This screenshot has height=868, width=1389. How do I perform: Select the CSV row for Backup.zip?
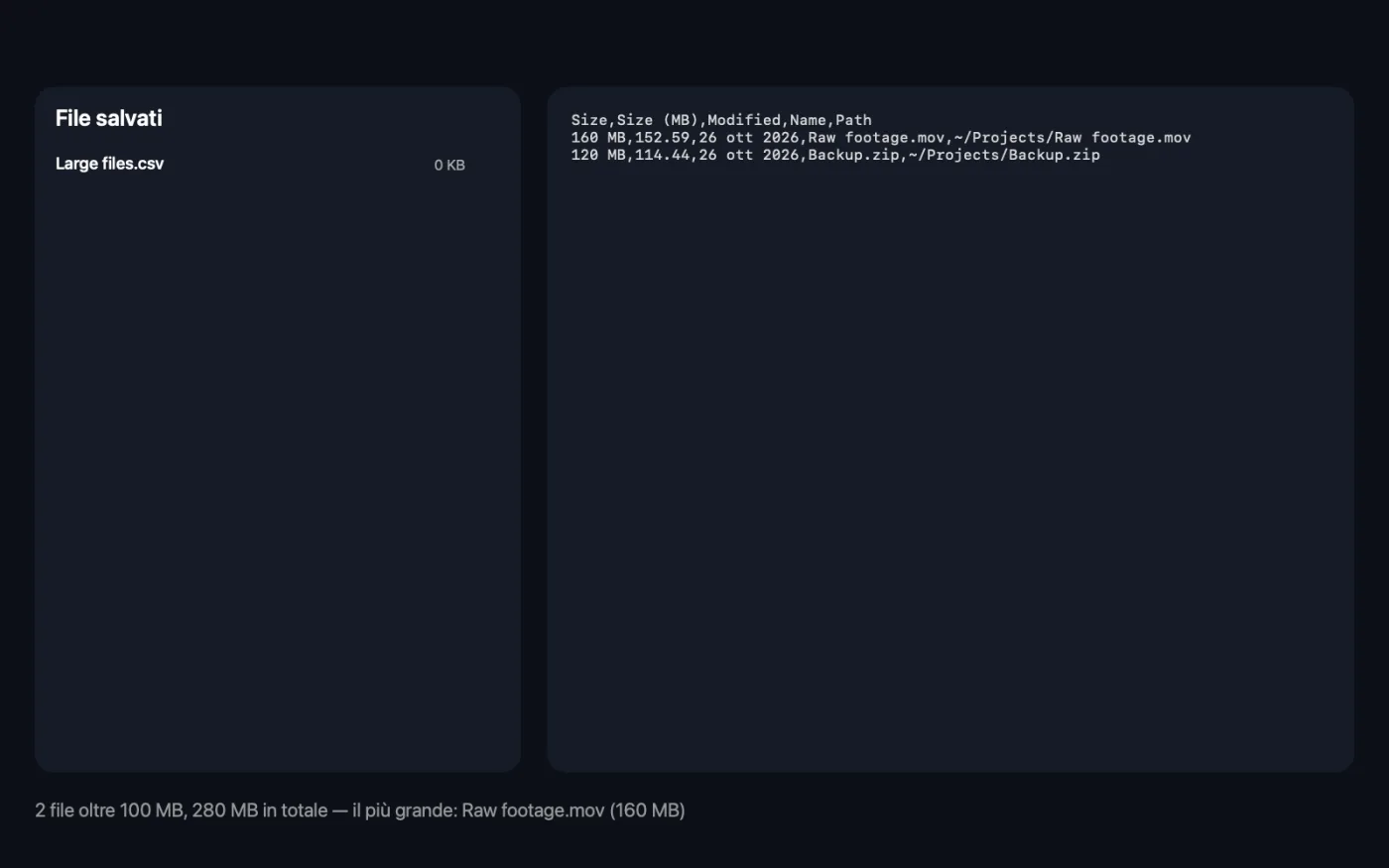(x=835, y=156)
